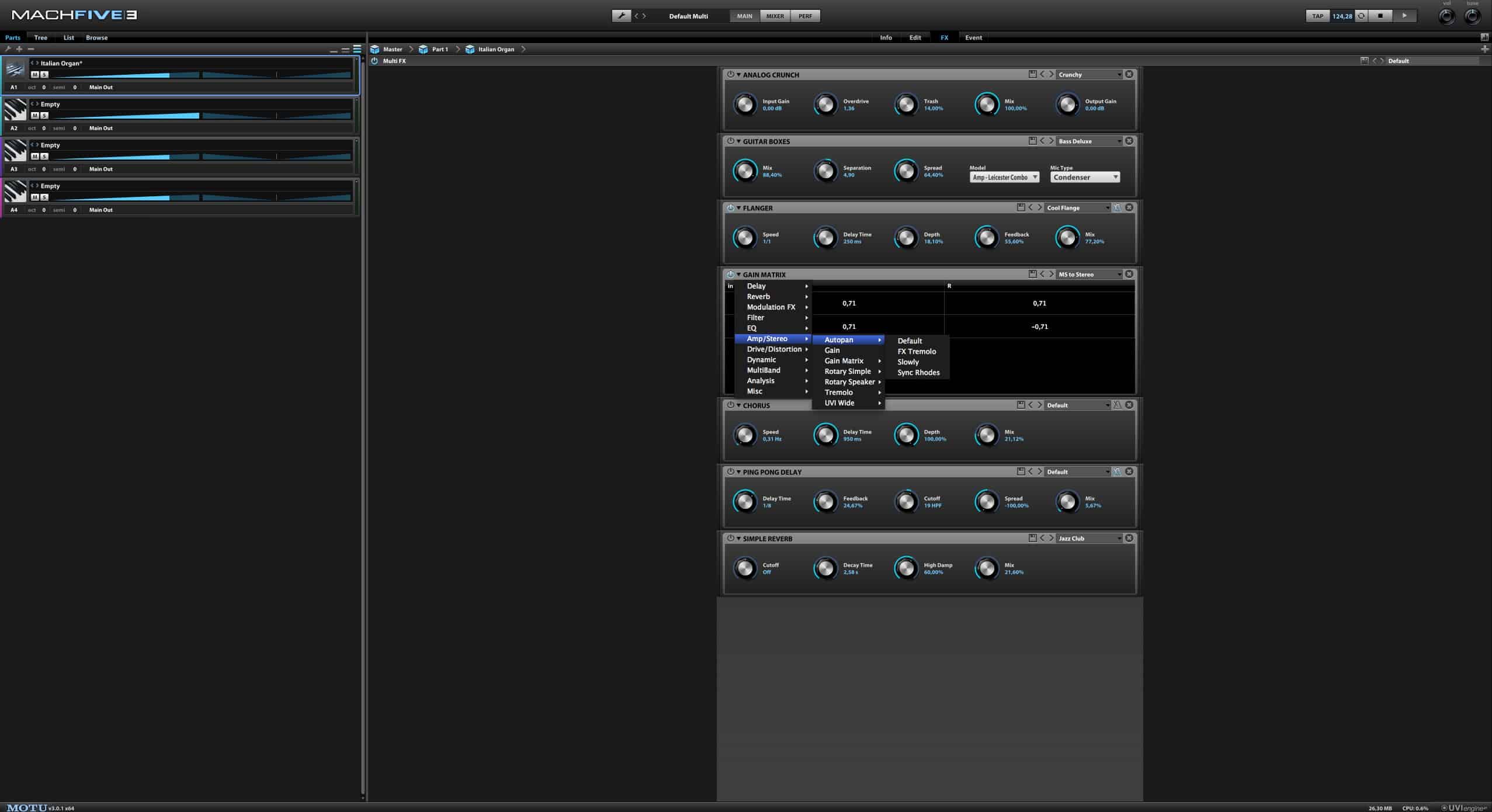Click the play transport button
This screenshot has width=1492, height=812.
click(x=1404, y=16)
